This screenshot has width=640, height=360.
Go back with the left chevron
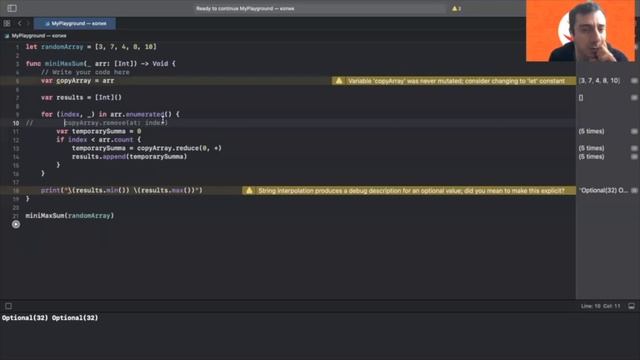(x=20, y=23)
